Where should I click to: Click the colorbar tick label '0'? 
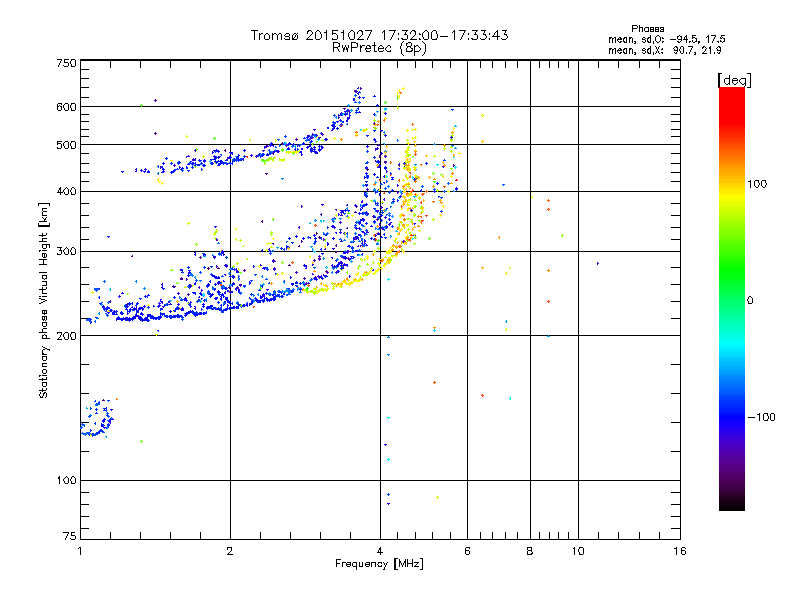click(750, 301)
